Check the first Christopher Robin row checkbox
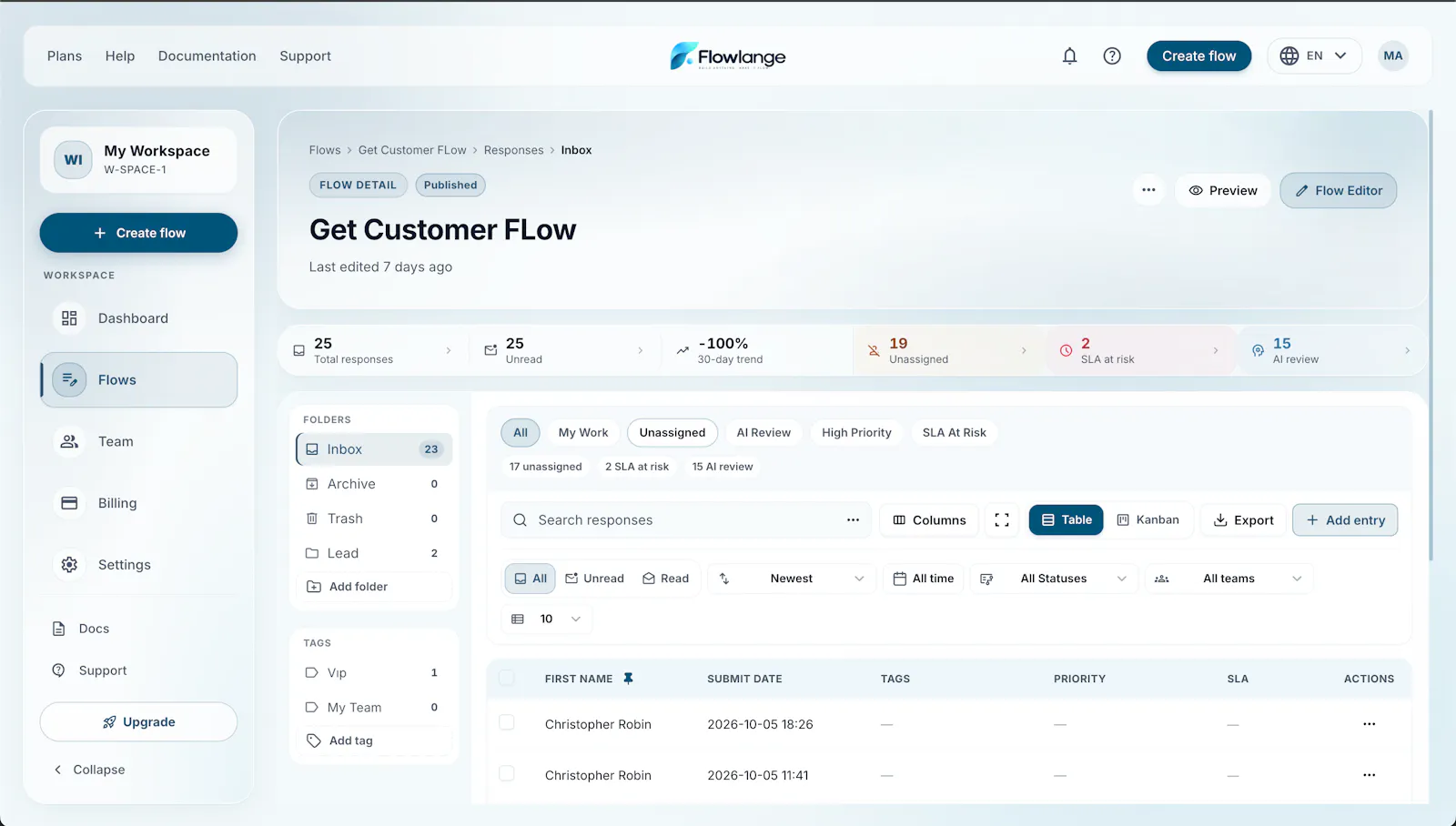Image resolution: width=1456 pixels, height=826 pixels. [507, 722]
